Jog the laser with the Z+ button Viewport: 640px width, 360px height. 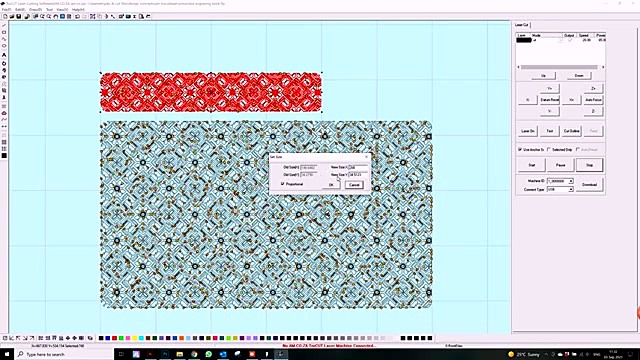[593, 89]
